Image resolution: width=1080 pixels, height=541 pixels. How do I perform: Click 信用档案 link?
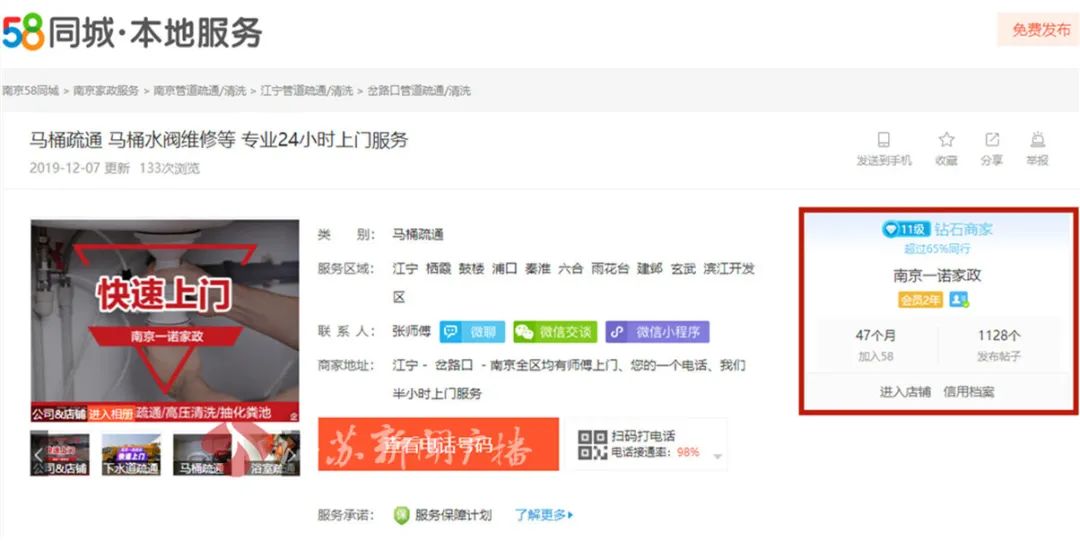coord(968,392)
